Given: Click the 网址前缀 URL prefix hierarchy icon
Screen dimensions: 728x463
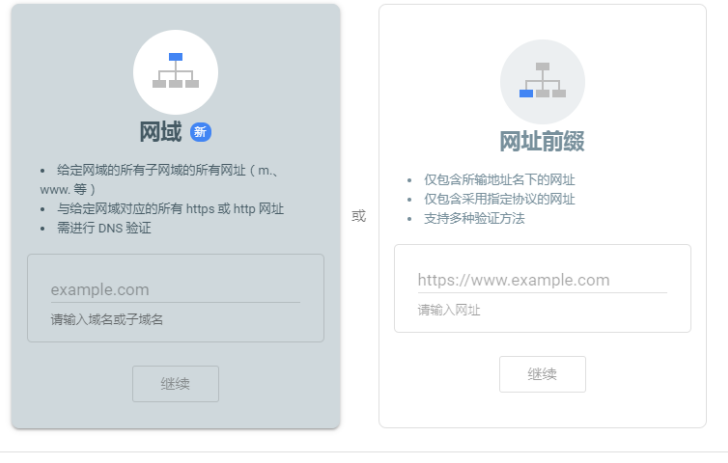Looking at the screenshot, I should click(x=542, y=82).
